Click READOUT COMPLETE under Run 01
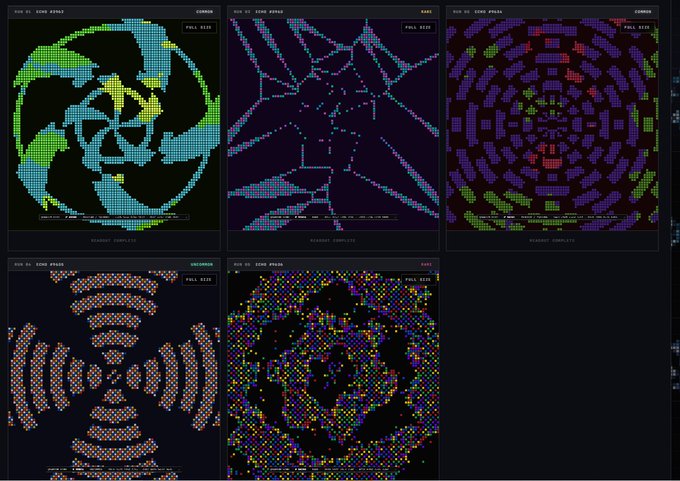The image size is (680, 481). click(114, 240)
